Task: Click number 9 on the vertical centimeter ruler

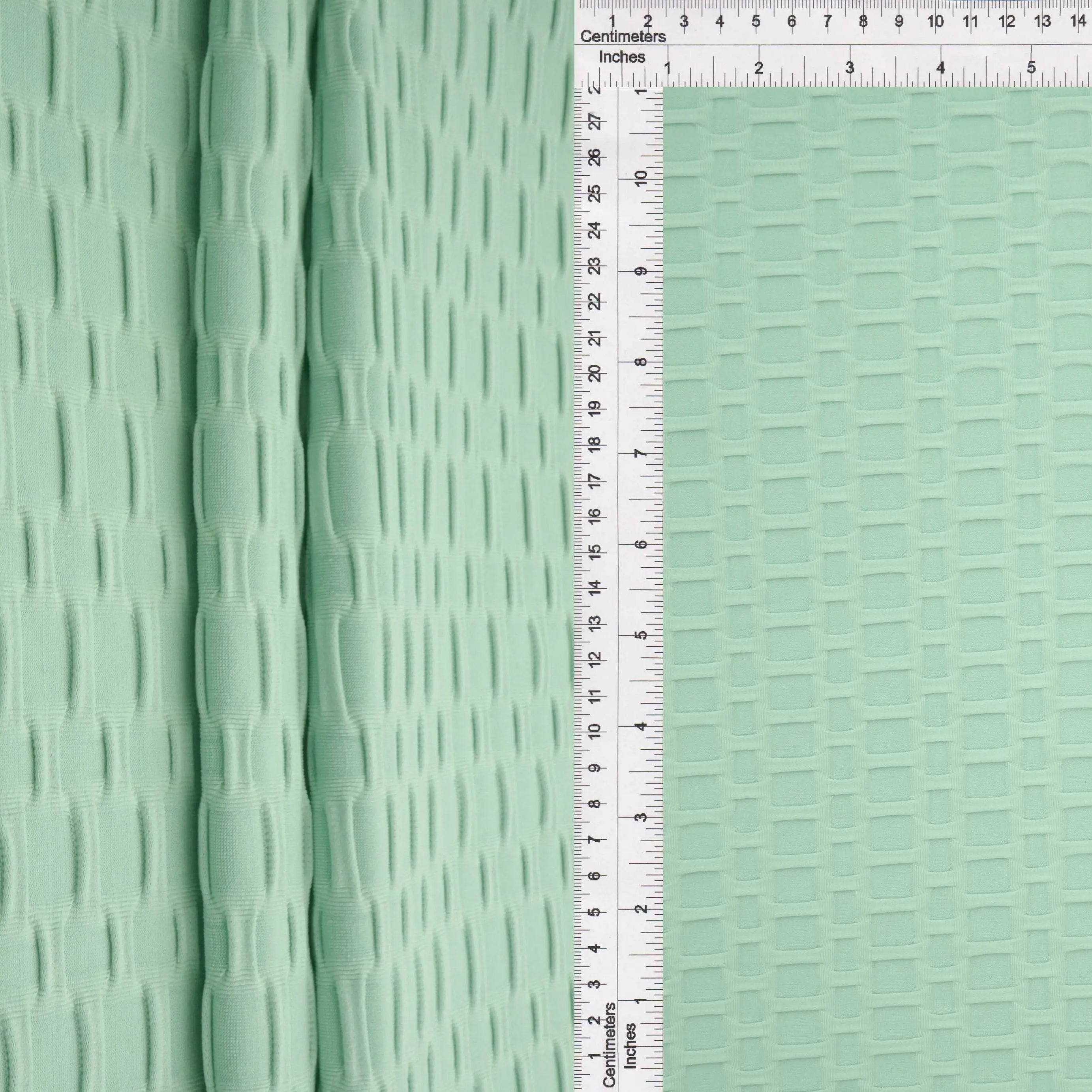Action: pyautogui.click(x=595, y=769)
